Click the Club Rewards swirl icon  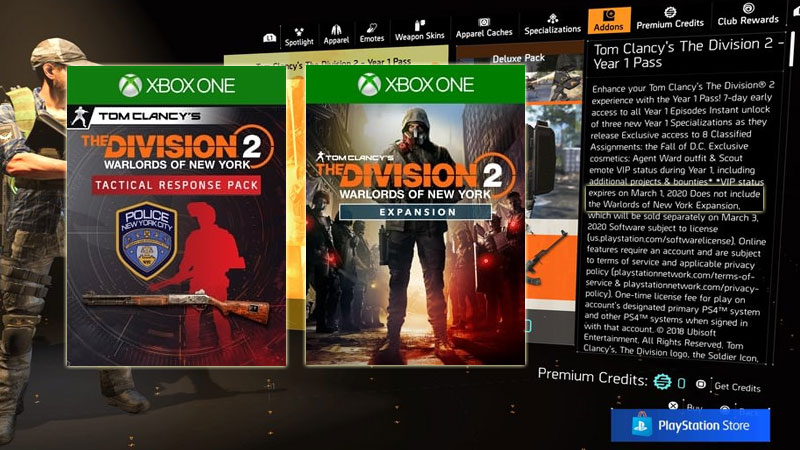pyautogui.click(x=748, y=8)
